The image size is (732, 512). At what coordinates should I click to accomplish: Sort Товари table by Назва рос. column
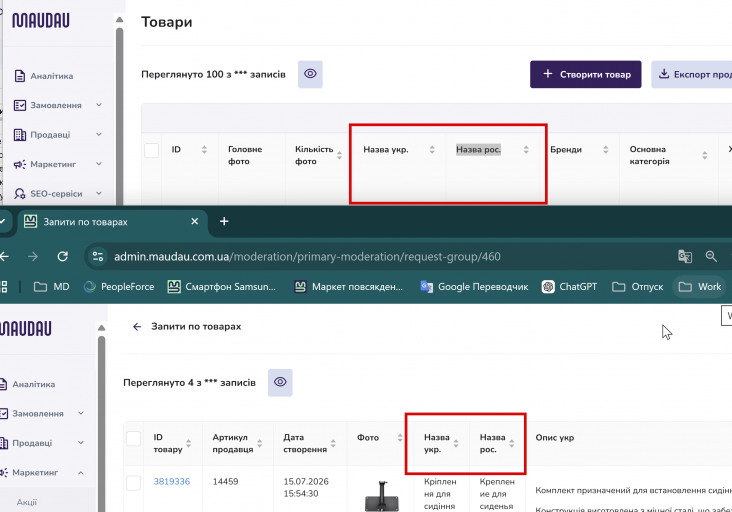pos(526,149)
